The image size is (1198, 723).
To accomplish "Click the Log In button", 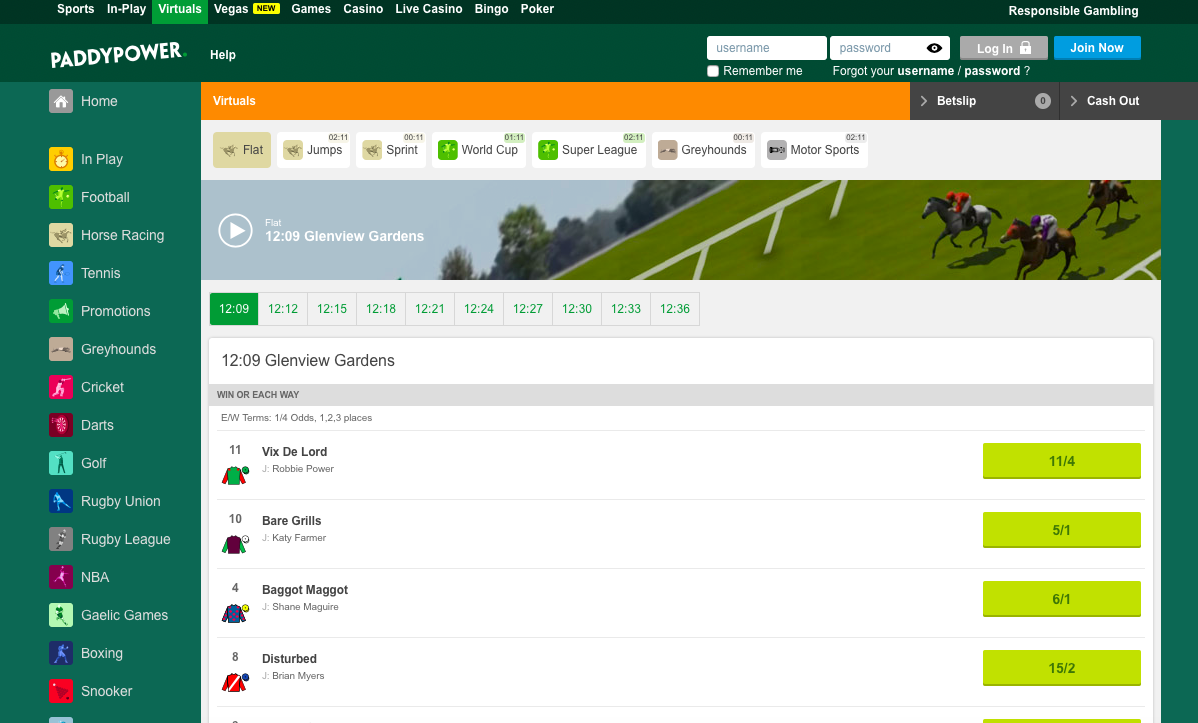I will (x=1003, y=48).
